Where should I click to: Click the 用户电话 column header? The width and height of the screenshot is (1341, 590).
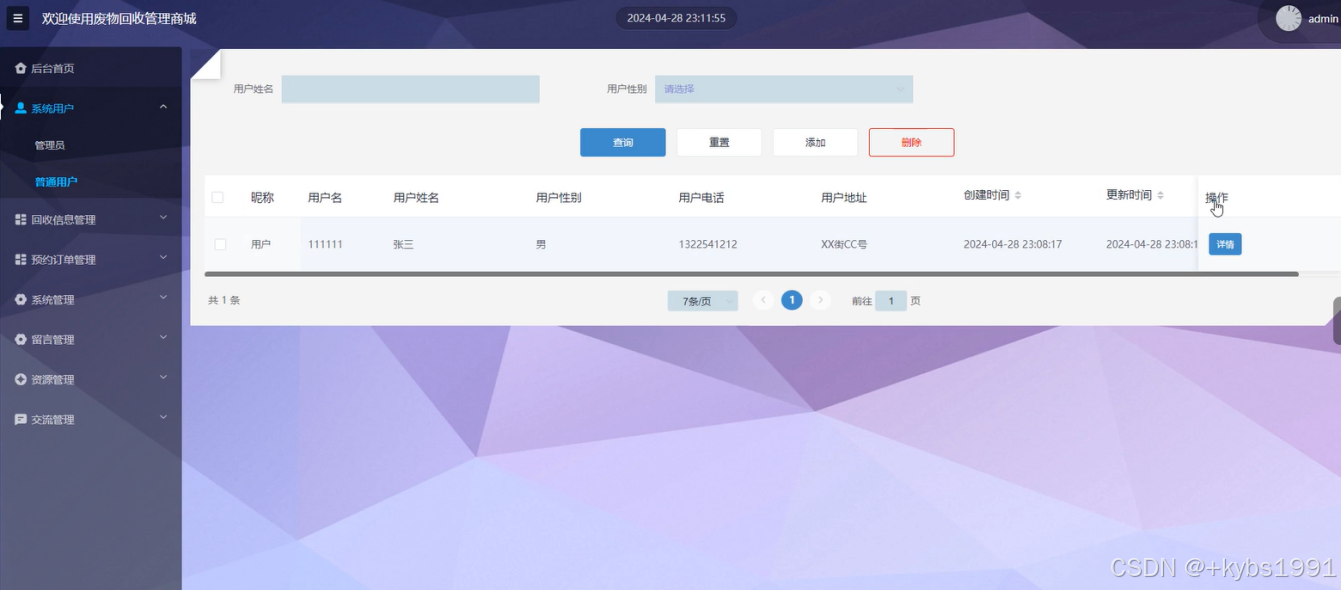click(x=701, y=198)
